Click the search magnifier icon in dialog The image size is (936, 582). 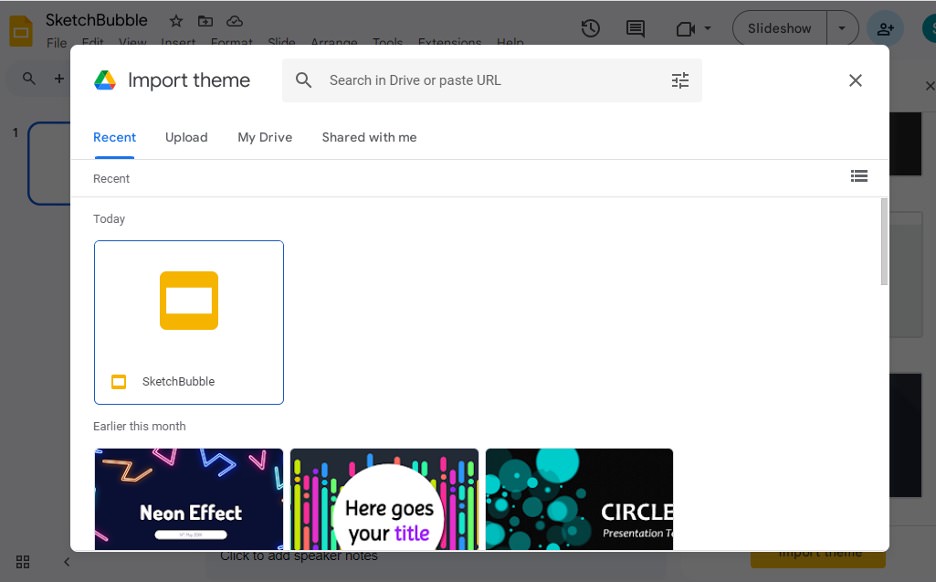coord(304,80)
